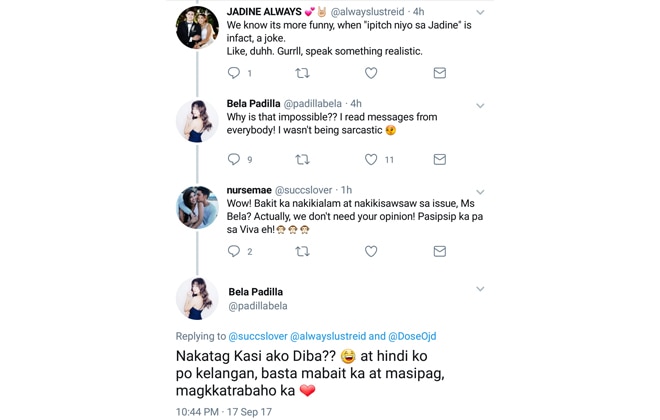660x420 pixels.
Task: Open options chevron on JADINE ALWAYS tweet
Action: pos(480,12)
